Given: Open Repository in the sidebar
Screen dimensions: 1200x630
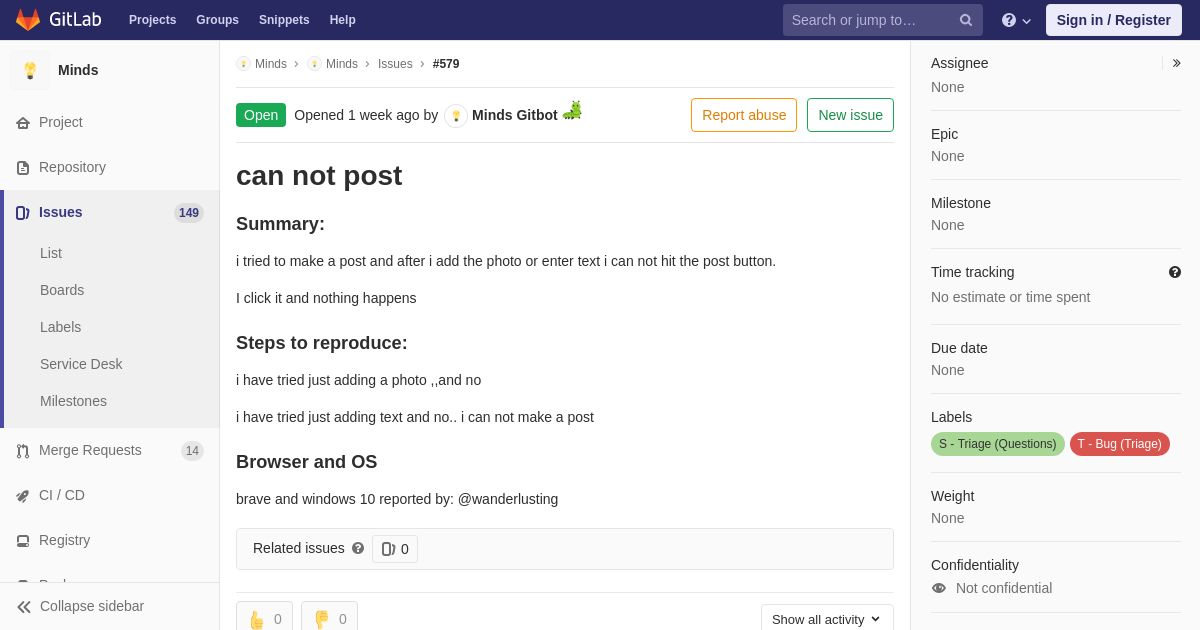Looking at the screenshot, I should tap(72, 167).
